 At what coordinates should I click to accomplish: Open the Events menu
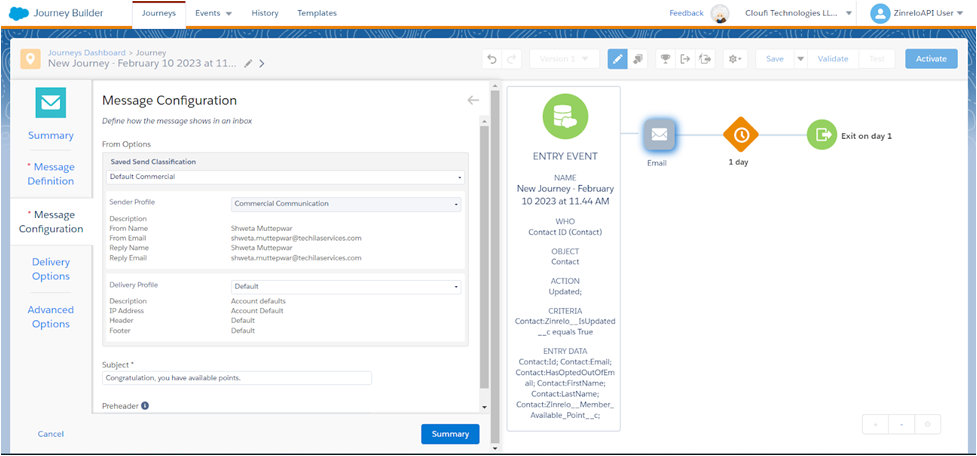click(213, 13)
